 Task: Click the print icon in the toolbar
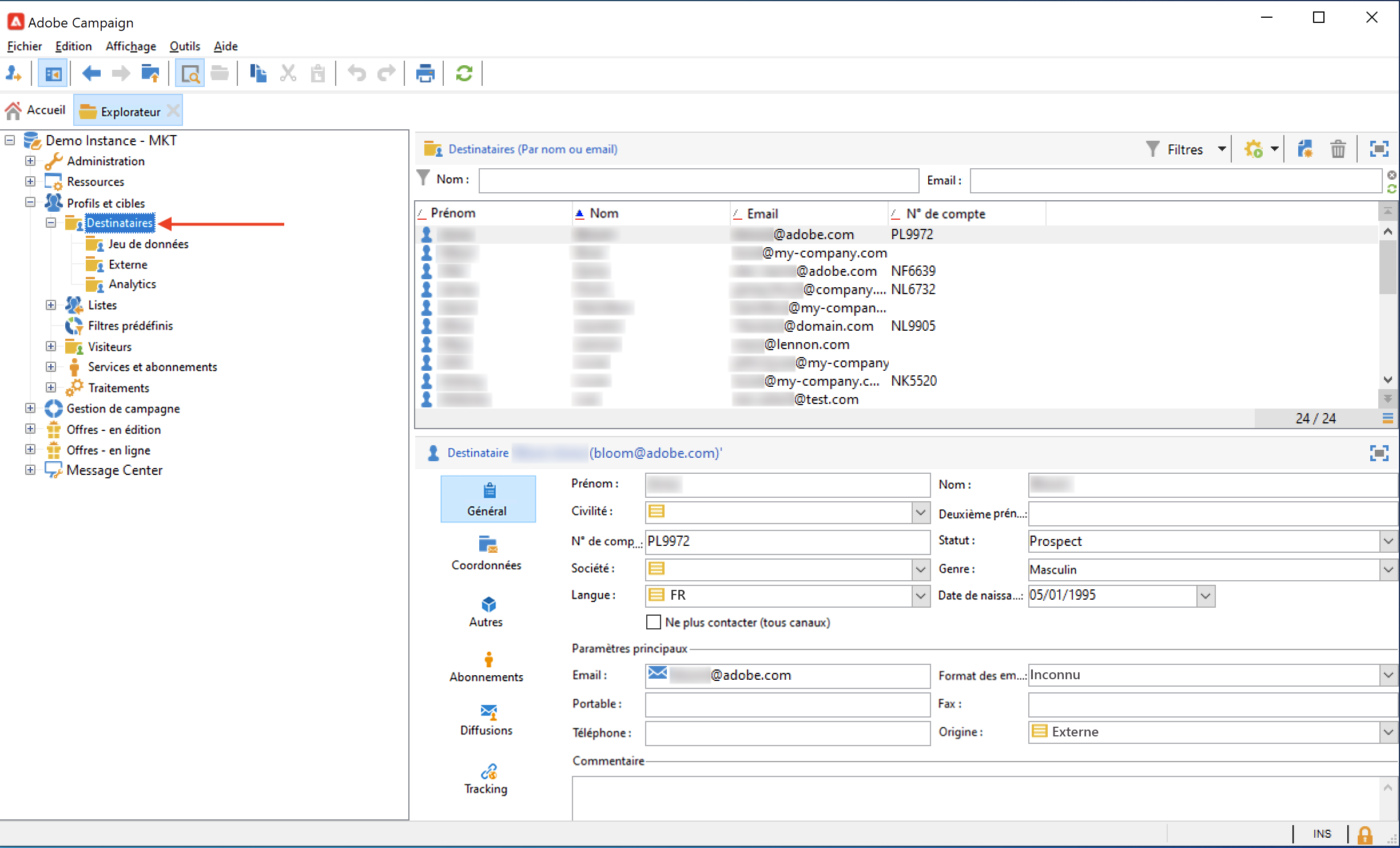click(425, 73)
